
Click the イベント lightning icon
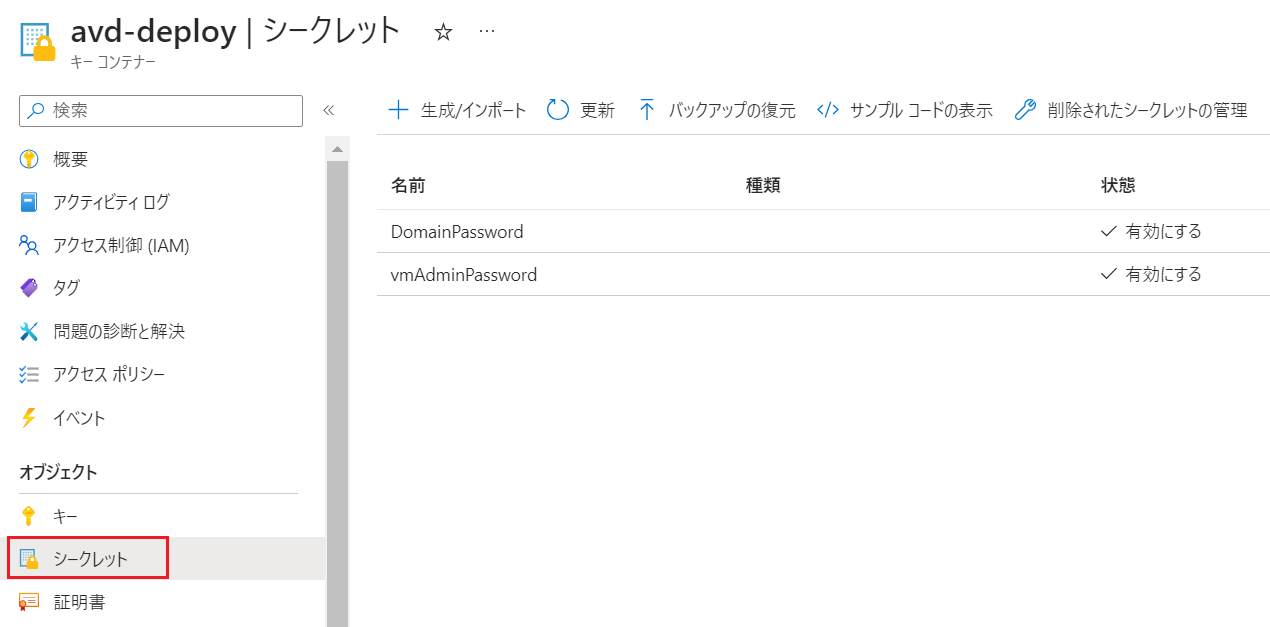29,418
